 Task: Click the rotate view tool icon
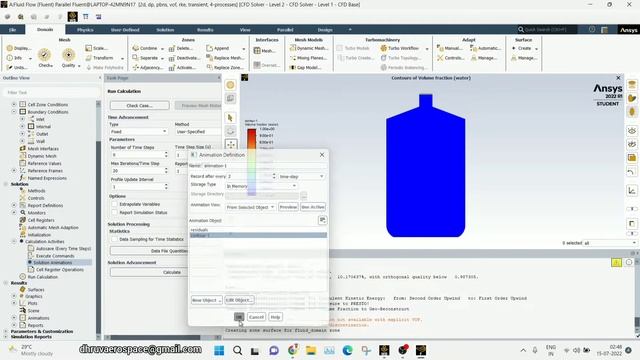230,131
